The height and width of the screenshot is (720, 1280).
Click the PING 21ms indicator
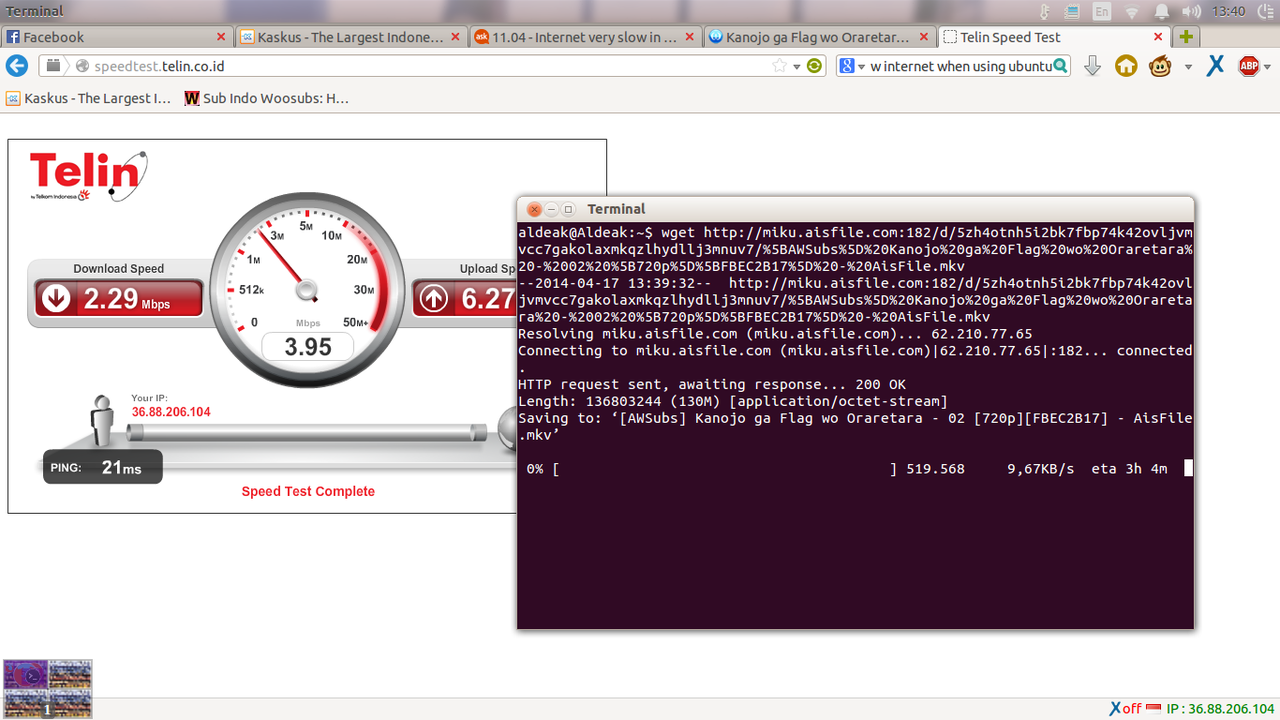[103, 467]
